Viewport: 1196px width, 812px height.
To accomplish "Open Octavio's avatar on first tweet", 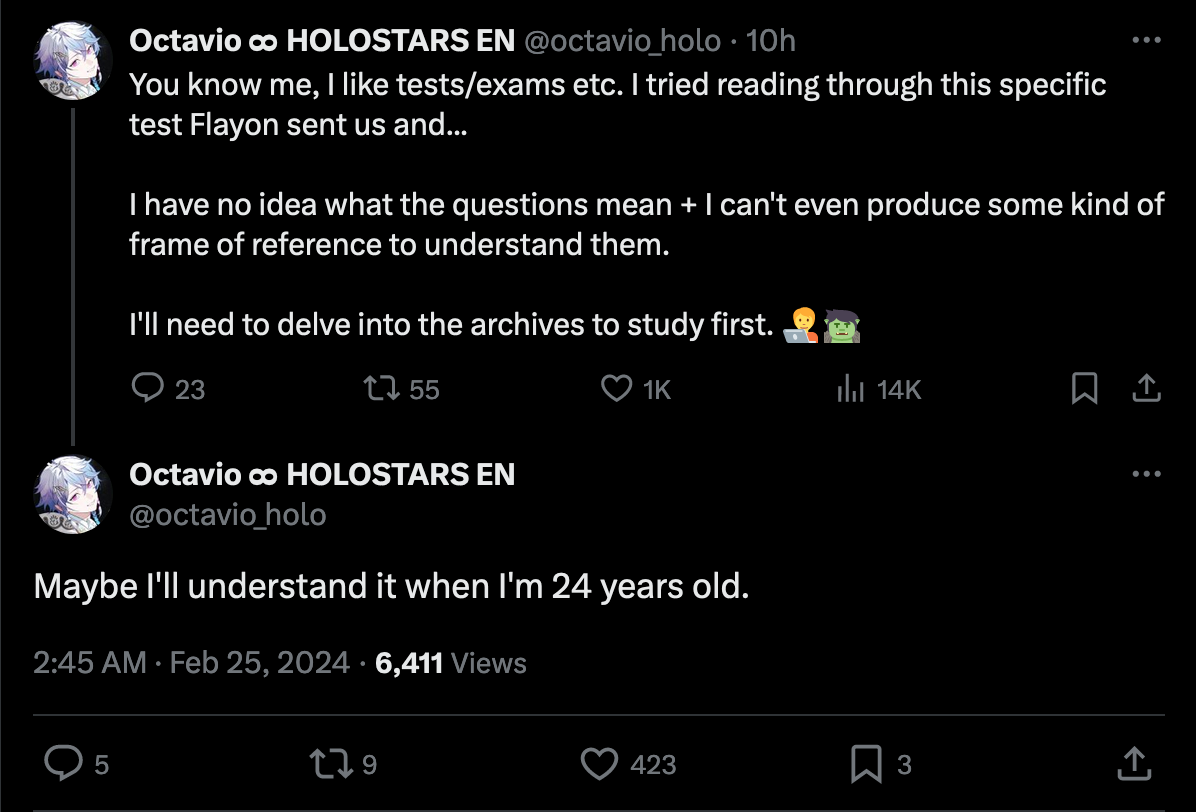I will click(73, 60).
